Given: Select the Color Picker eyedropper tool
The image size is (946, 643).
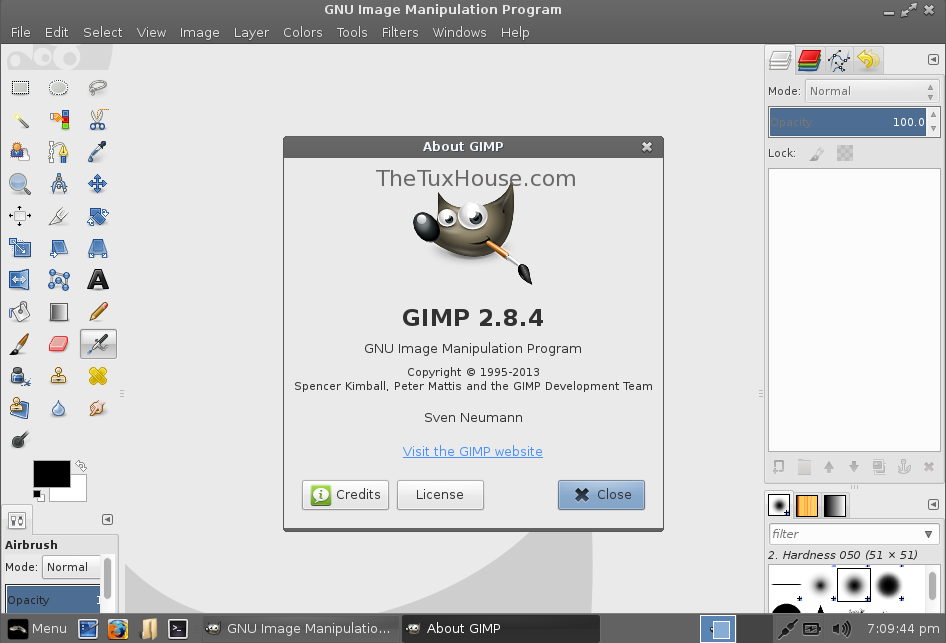Looking at the screenshot, I should pos(97,152).
